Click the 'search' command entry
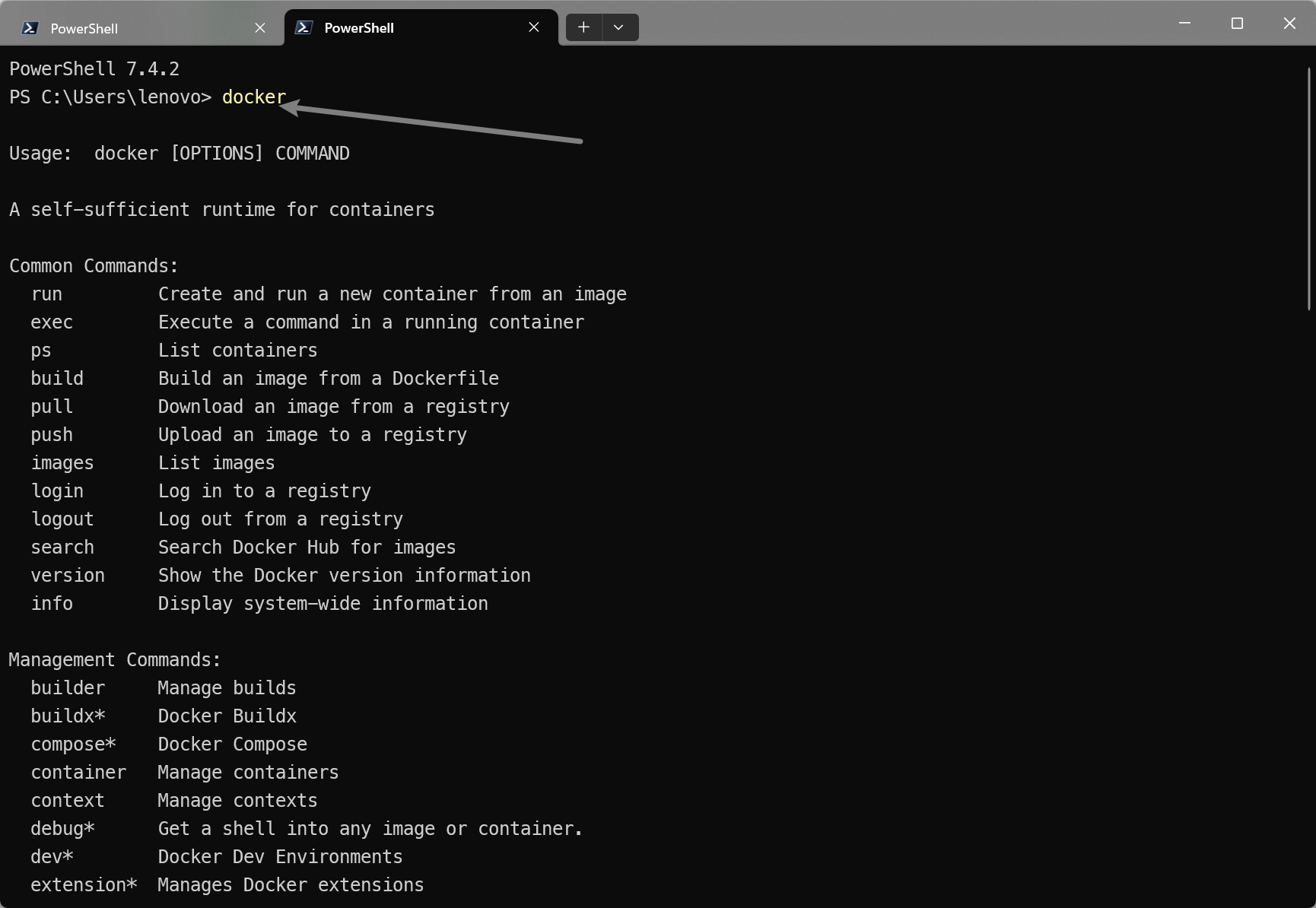The image size is (1316, 908). pyautogui.click(x=62, y=548)
